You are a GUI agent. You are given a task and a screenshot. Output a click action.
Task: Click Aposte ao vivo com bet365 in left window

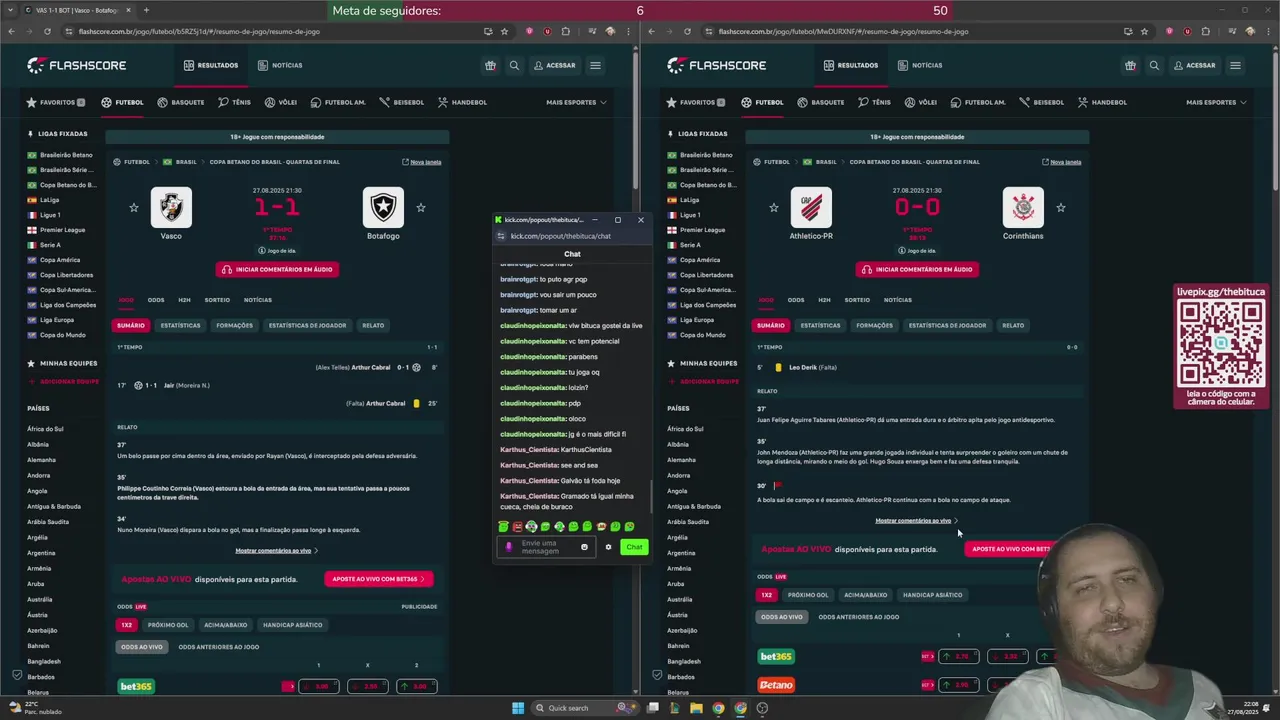[x=378, y=579]
